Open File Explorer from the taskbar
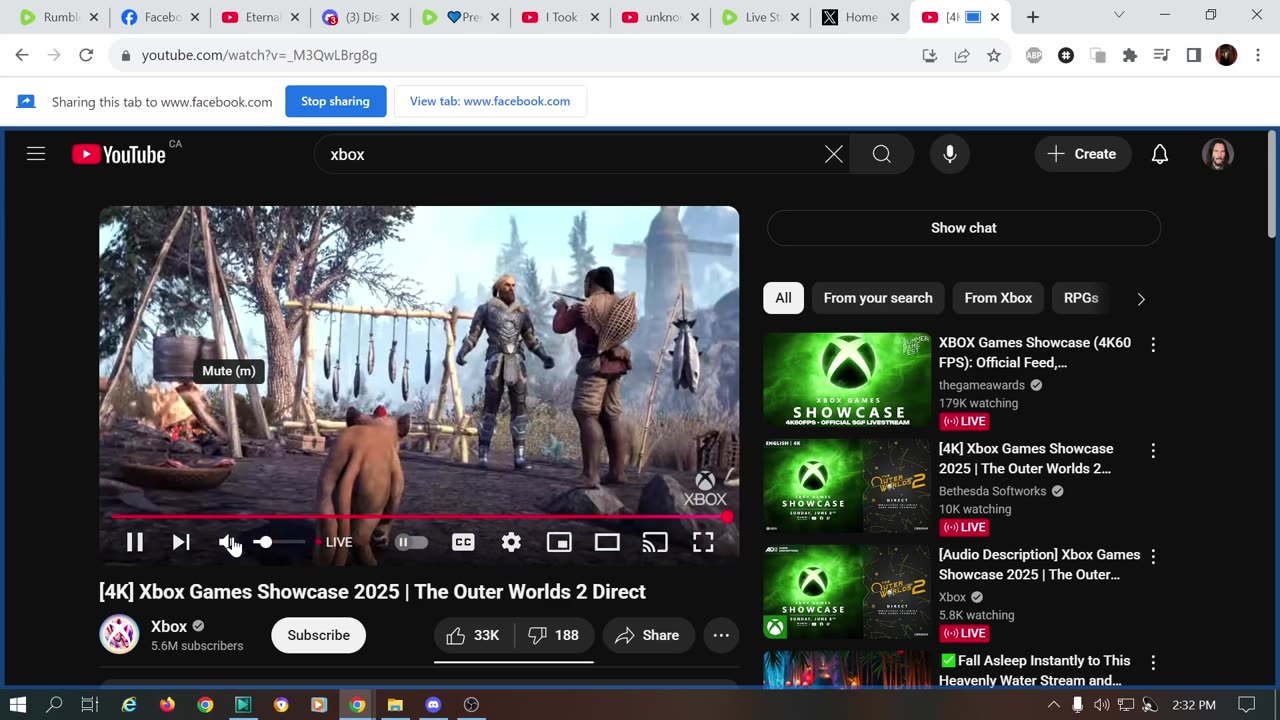The height and width of the screenshot is (720, 1280). [395, 704]
